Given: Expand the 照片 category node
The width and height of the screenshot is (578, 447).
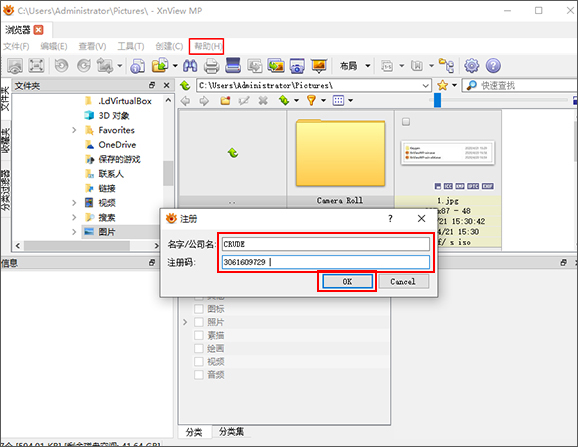Looking at the screenshot, I should (185, 322).
